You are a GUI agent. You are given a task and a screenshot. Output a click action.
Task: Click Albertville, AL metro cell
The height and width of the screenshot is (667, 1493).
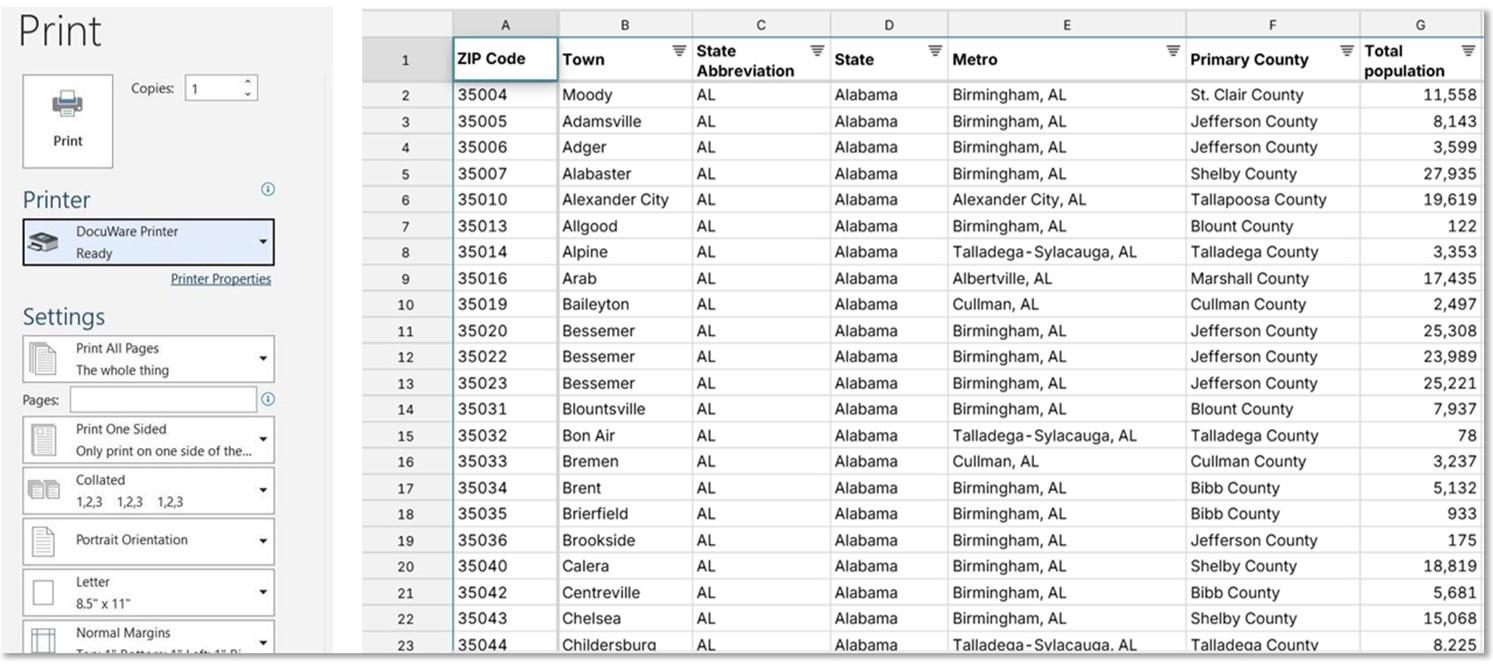(1067, 278)
